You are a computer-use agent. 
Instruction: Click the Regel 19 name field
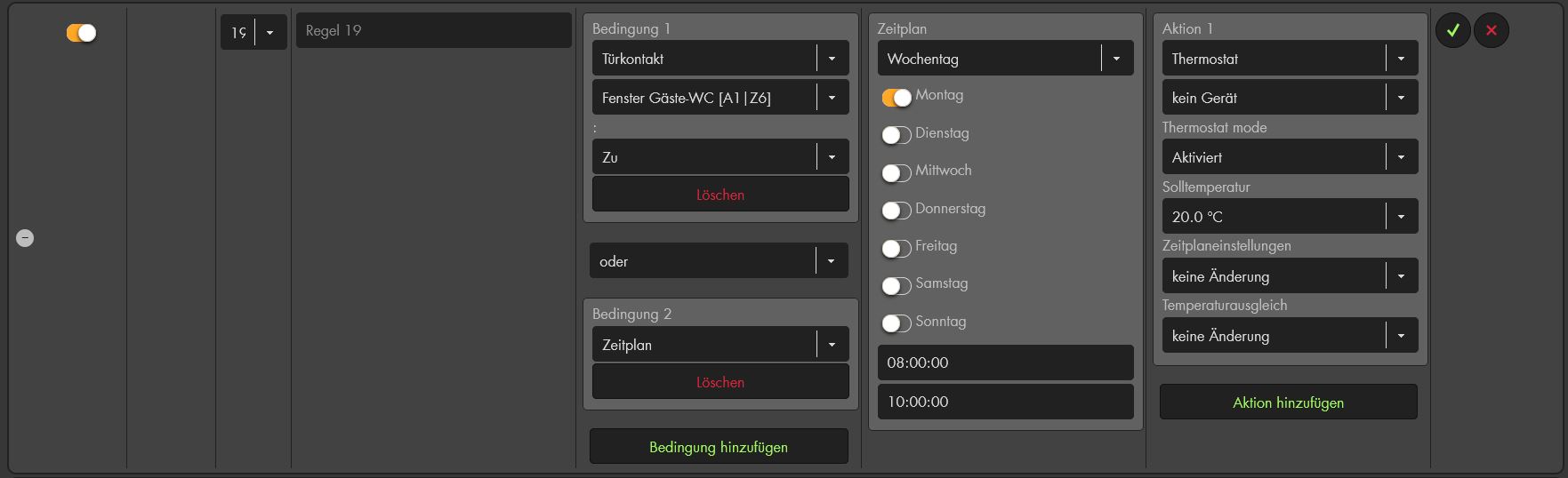click(x=433, y=30)
